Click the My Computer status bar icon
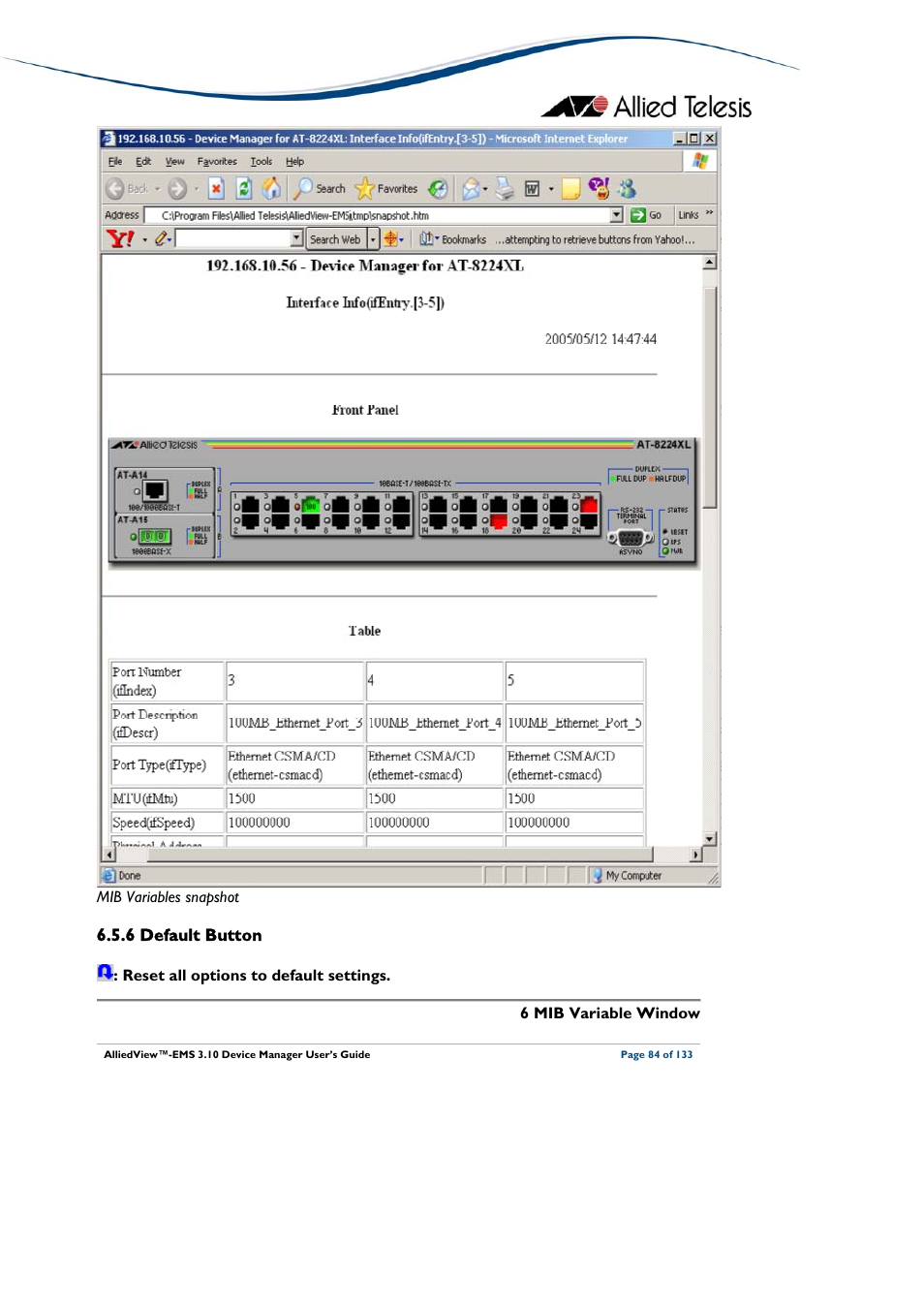Image resolution: width=924 pixels, height=1309 pixels. 598,875
